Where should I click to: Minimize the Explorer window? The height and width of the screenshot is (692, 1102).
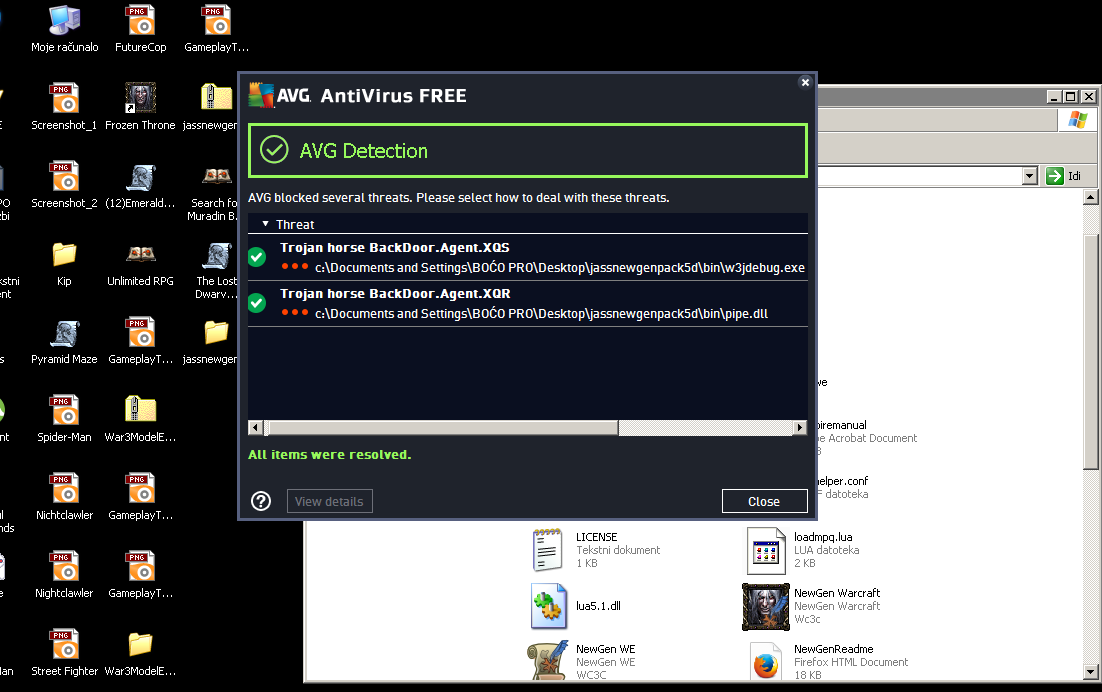pyautogui.click(x=1054, y=96)
